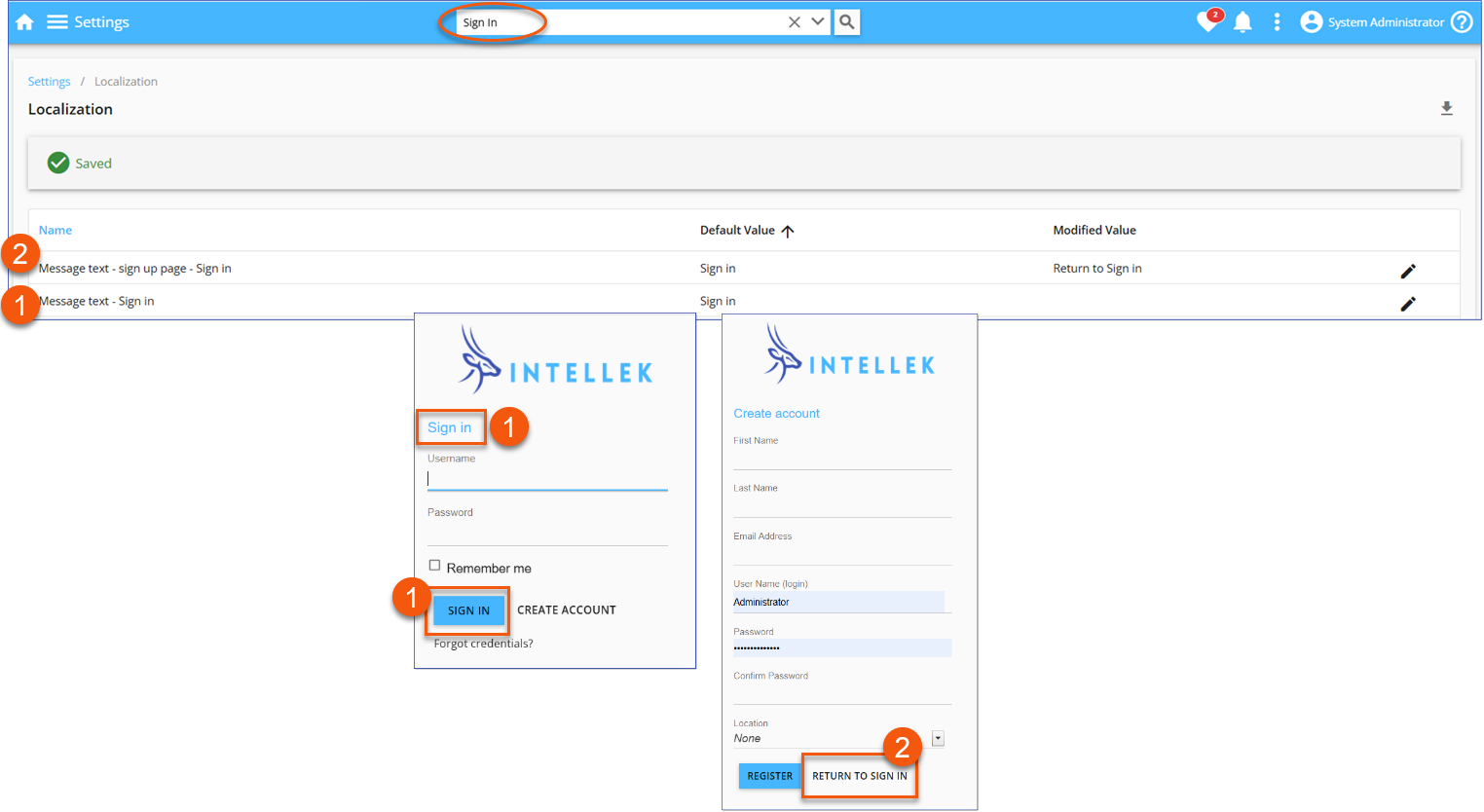The height and width of the screenshot is (812, 1484).
Task: Edit the sign up page Sign in row
Action: pos(1407,271)
